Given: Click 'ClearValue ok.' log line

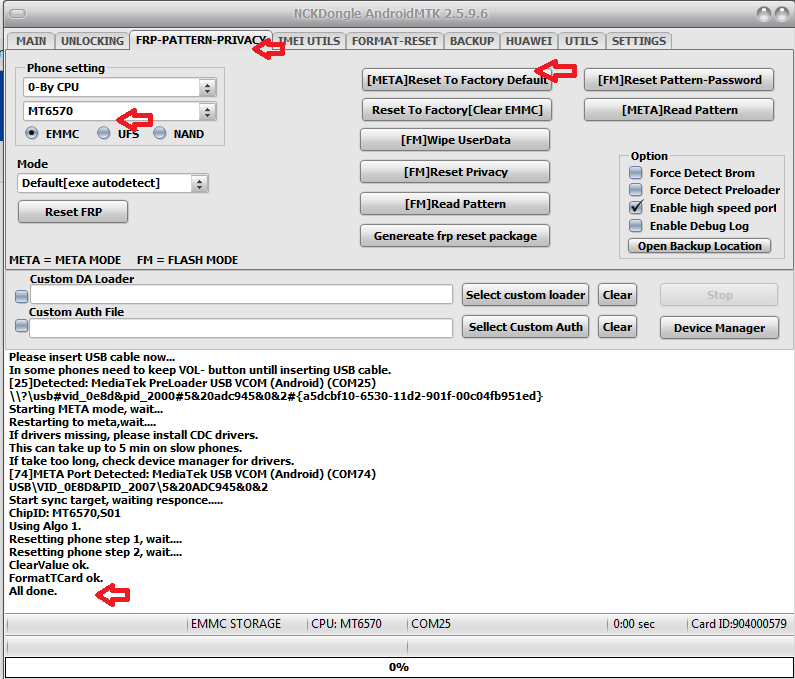Looking at the screenshot, I should pos(49,565).
